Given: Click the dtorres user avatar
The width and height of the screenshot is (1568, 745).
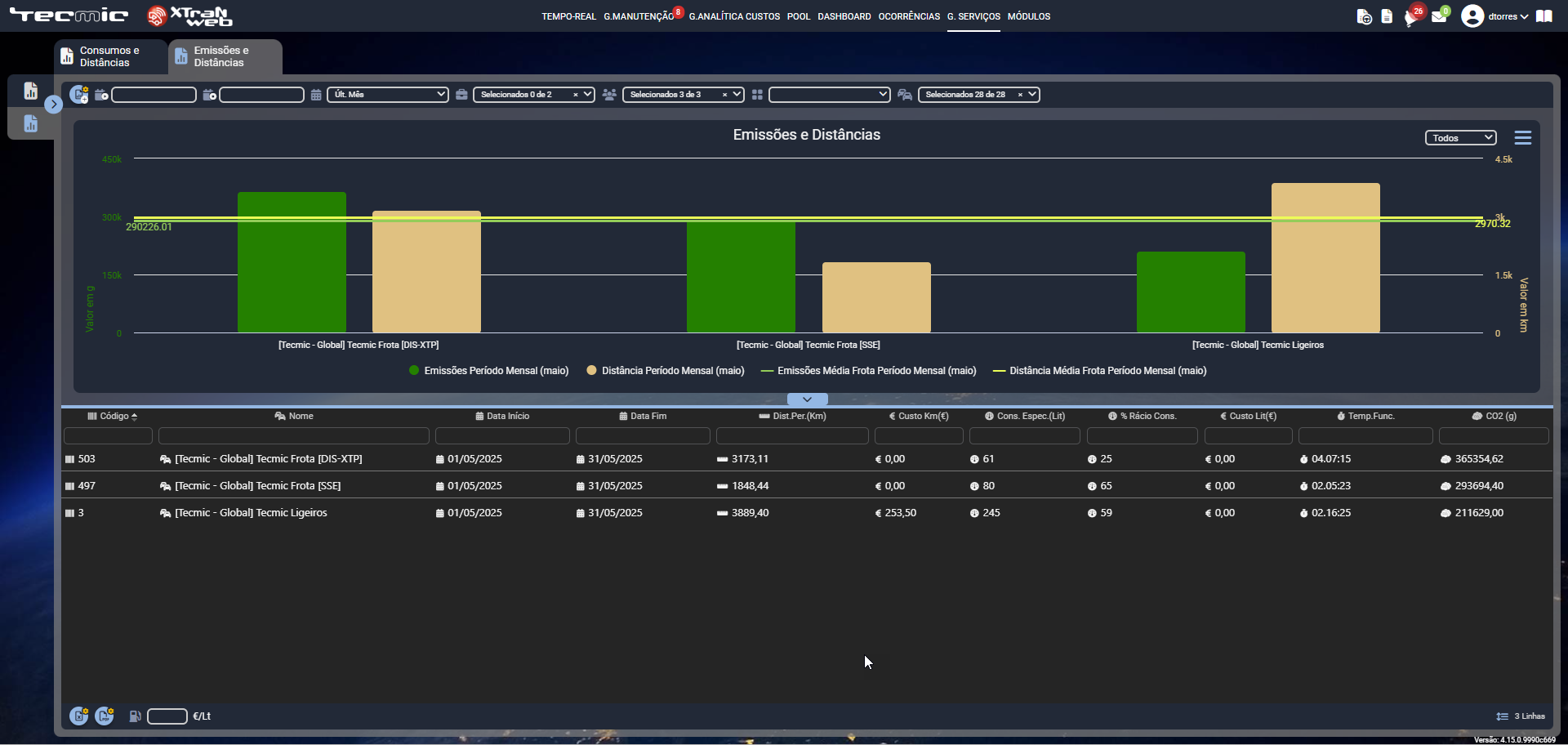Looking at the screenshot, I should point(1472,16).
